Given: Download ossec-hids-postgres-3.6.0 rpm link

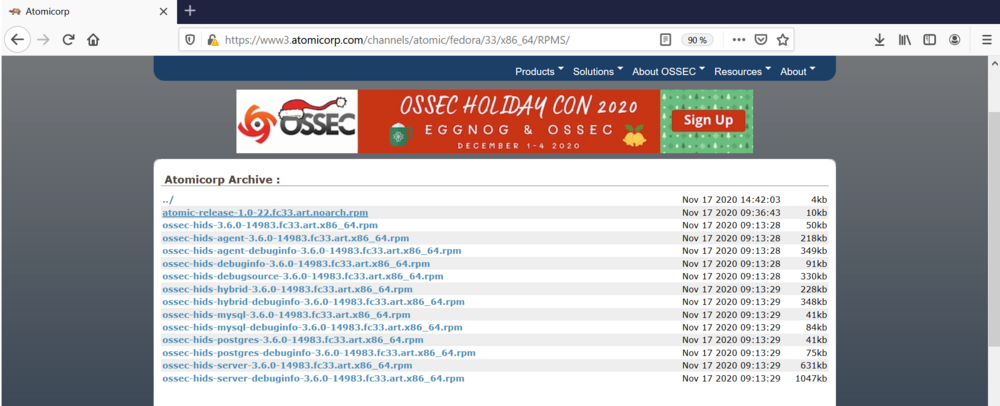Looking at the screenshot, I should pyautogui.click(x=293, y=340).
